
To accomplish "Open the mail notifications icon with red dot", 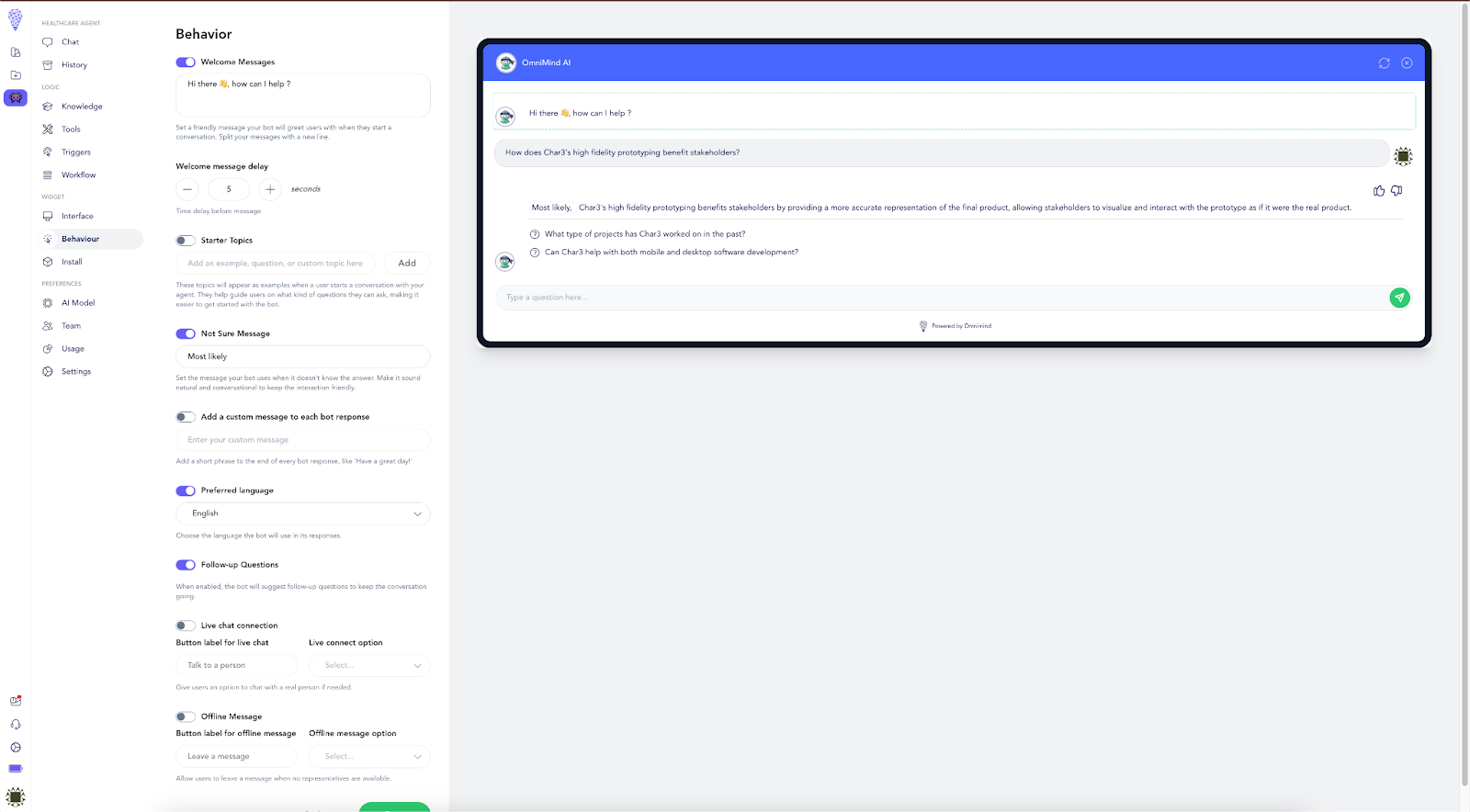I will pyautogui.click(x=16, y=701).
